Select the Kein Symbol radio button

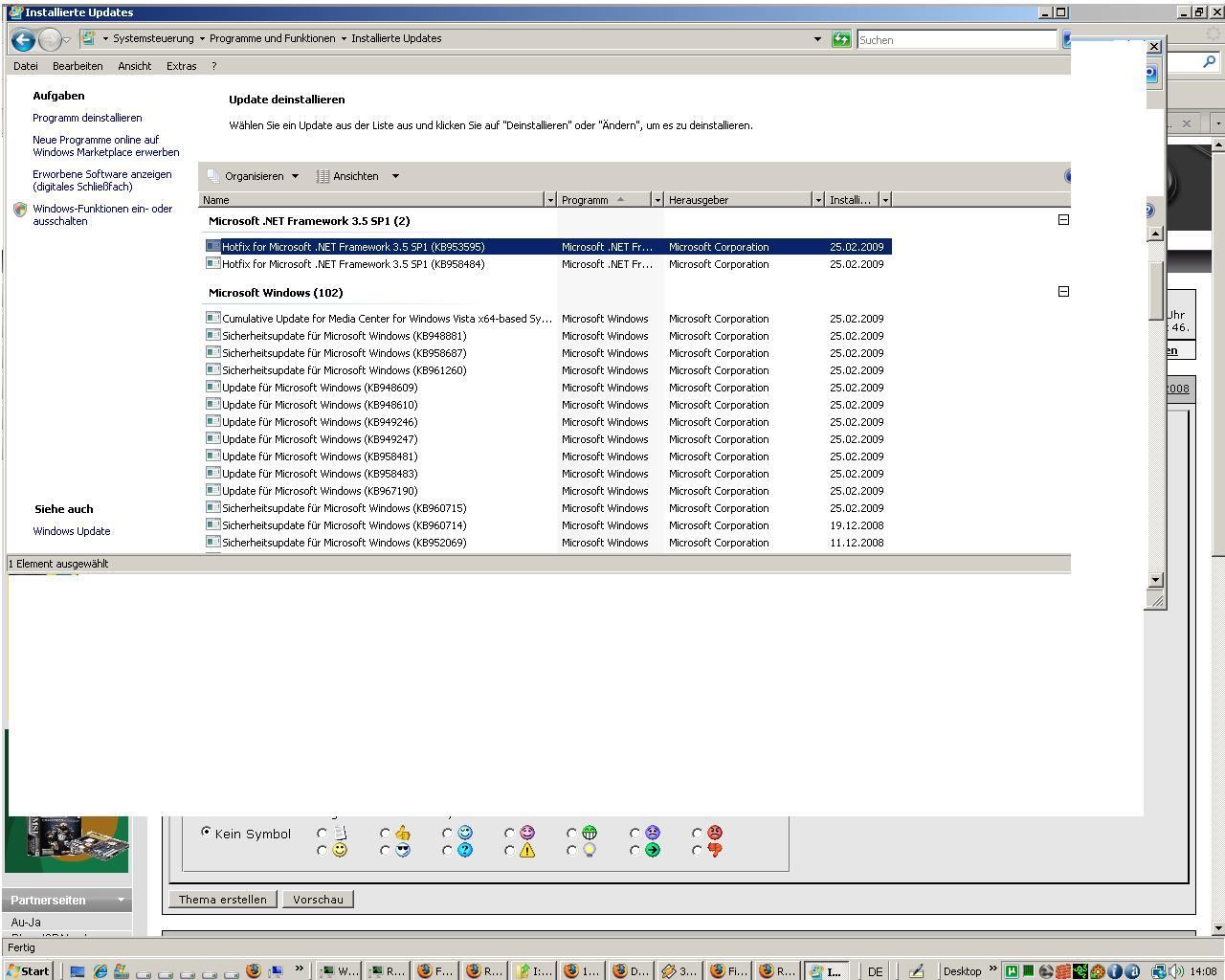206,833
